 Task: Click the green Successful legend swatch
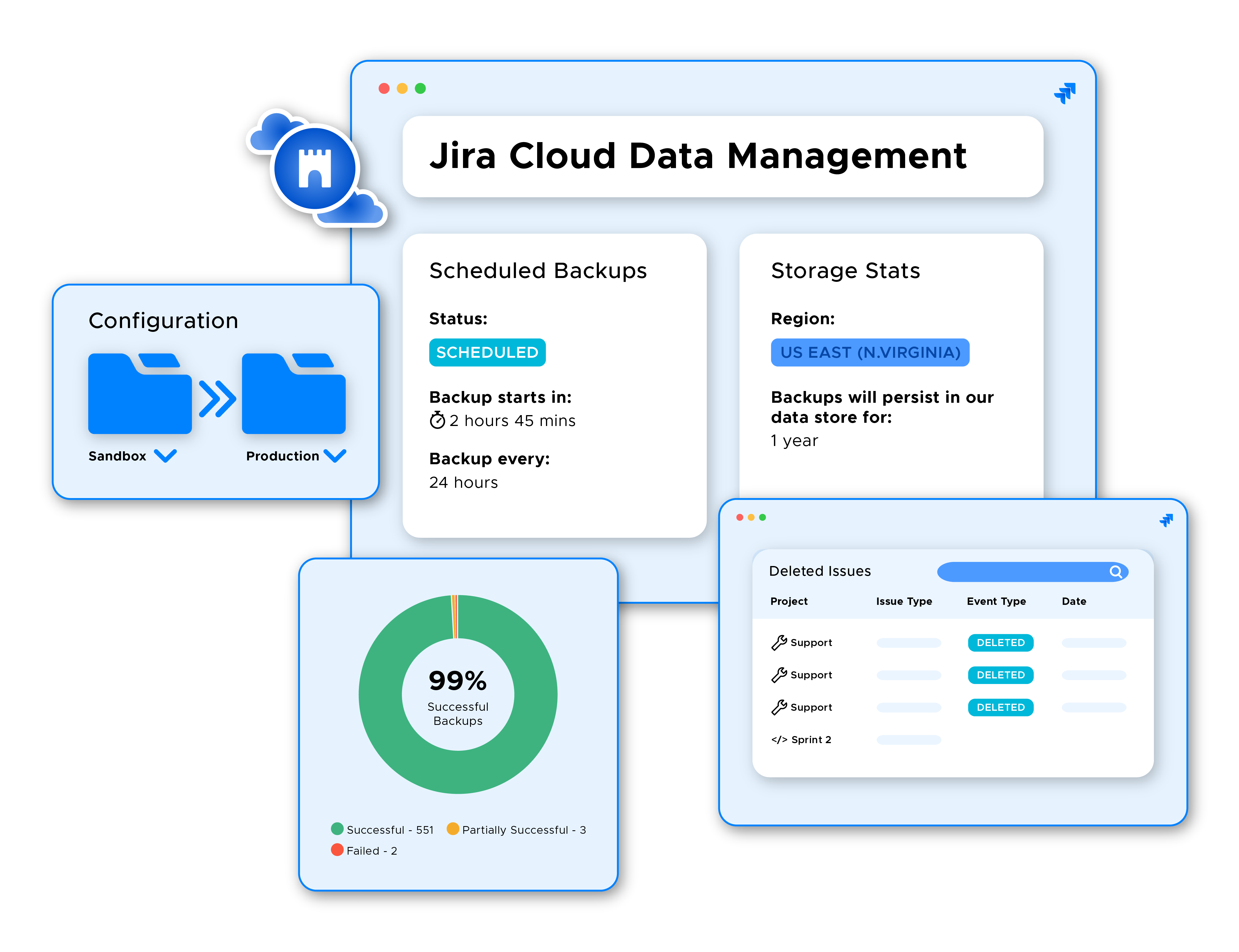[x=337, y=829]
